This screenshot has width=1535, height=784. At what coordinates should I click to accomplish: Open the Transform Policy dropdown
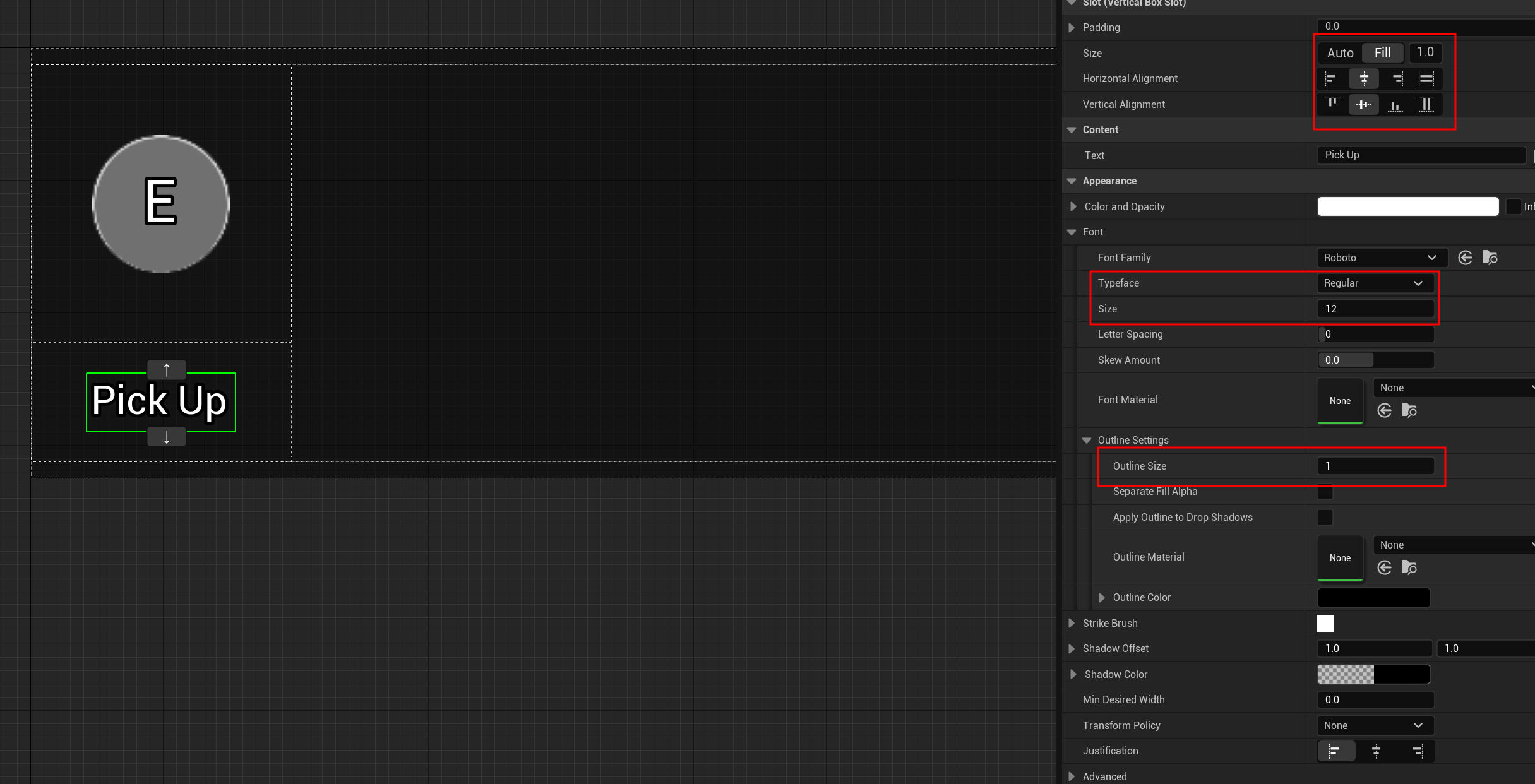[1373, 726]
